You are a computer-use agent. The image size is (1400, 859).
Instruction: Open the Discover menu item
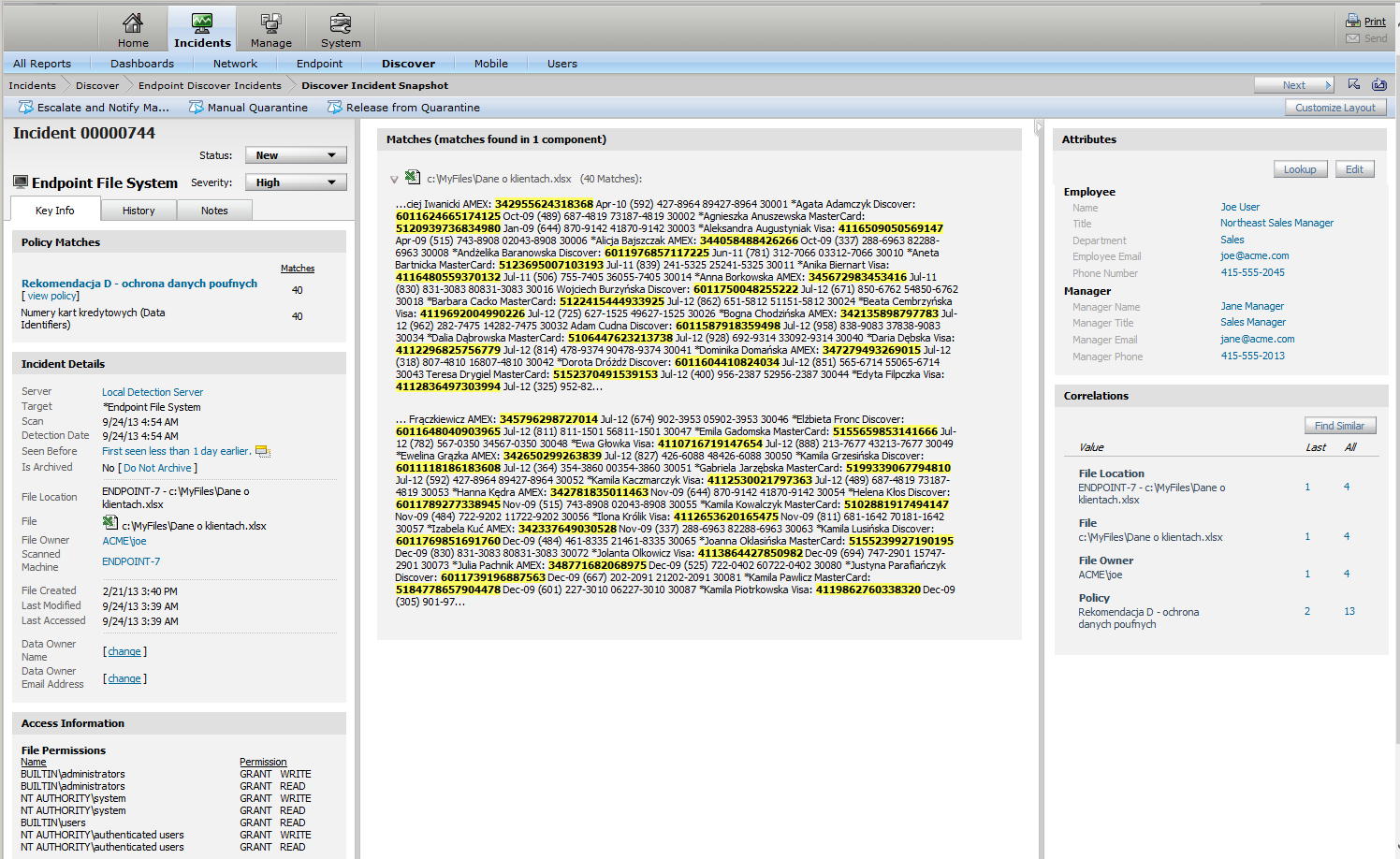pyautogui.click(x=408, y=64)
